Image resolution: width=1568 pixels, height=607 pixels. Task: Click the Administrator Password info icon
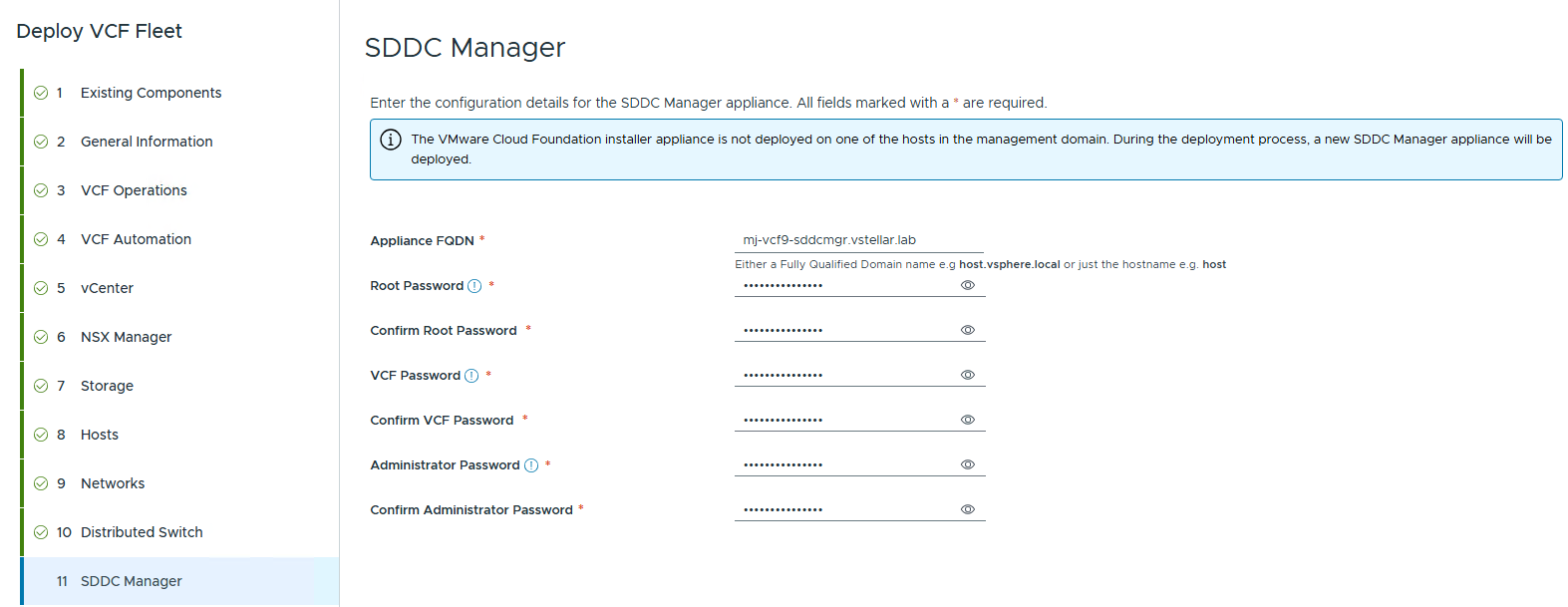click(531, 465)
